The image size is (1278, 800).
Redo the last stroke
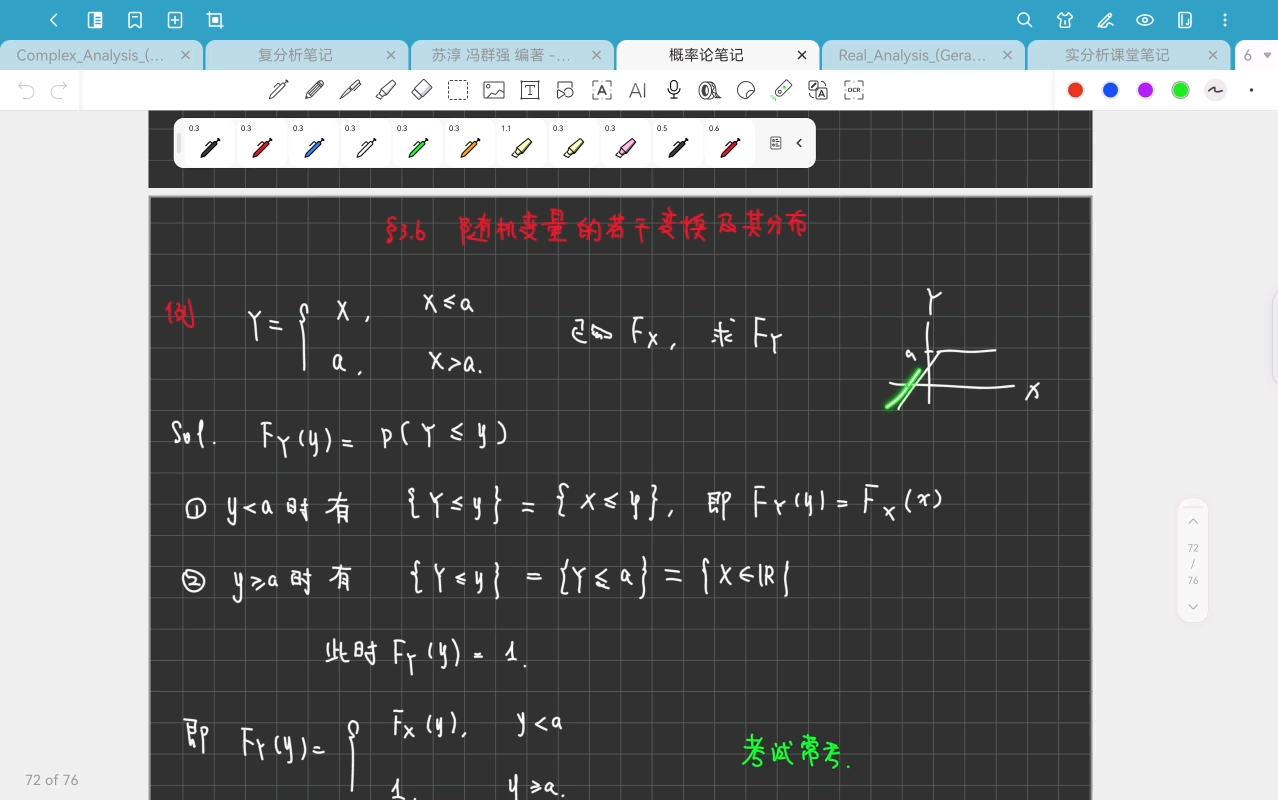[x=59, y=91]
